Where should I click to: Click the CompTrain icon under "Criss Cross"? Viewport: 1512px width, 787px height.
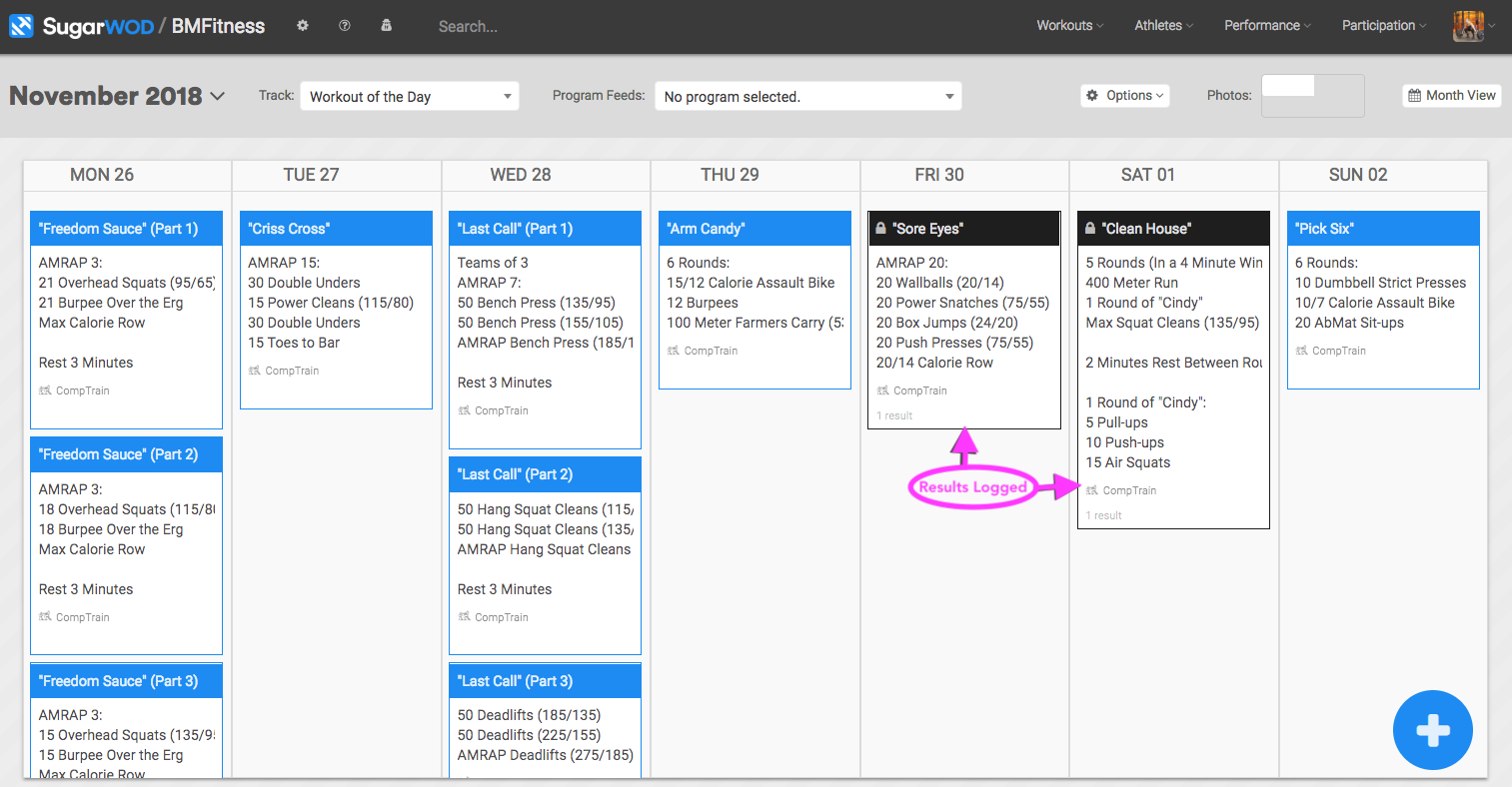pyautogui.click(x=254, y=371)
